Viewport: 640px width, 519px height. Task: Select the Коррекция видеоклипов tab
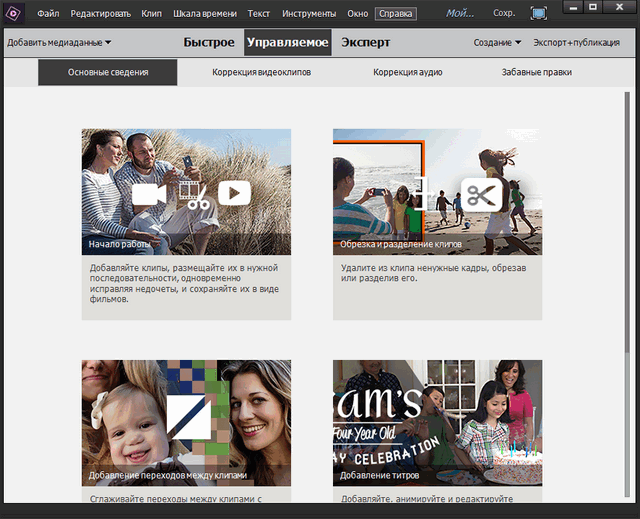click(260, 73)
